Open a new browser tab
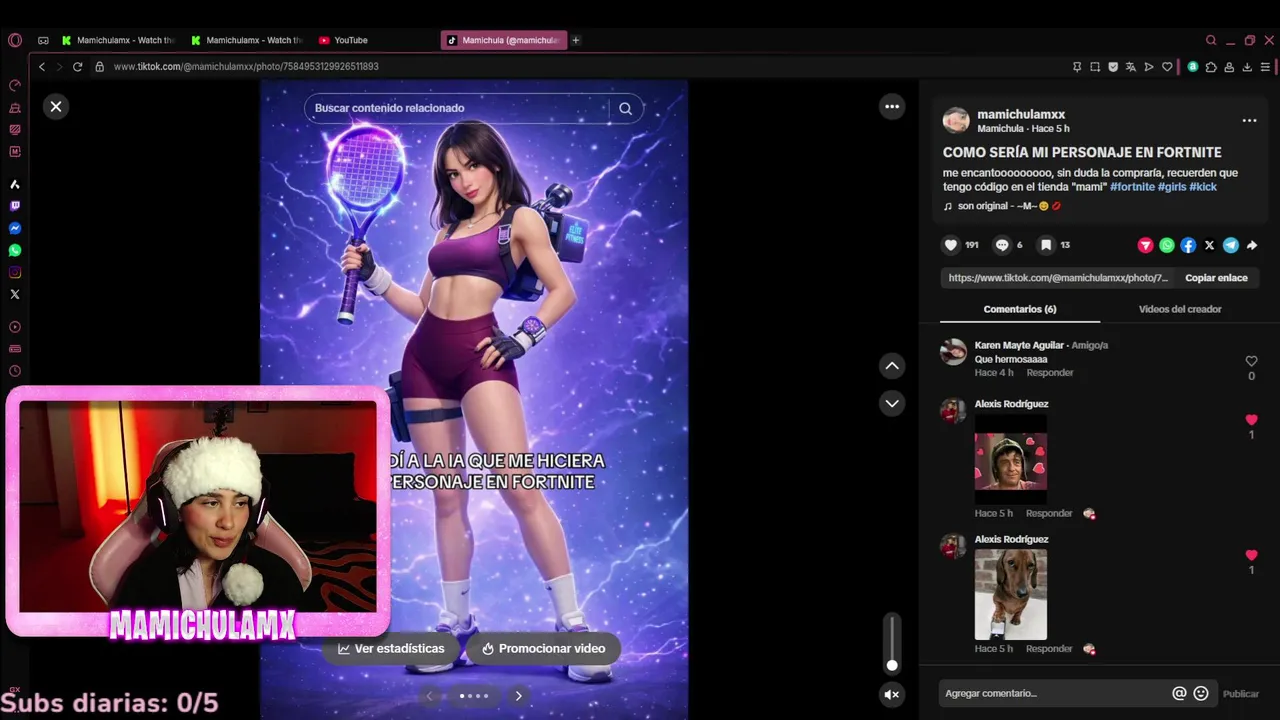This screenshot has height=720, width=1280. point(576,40)
